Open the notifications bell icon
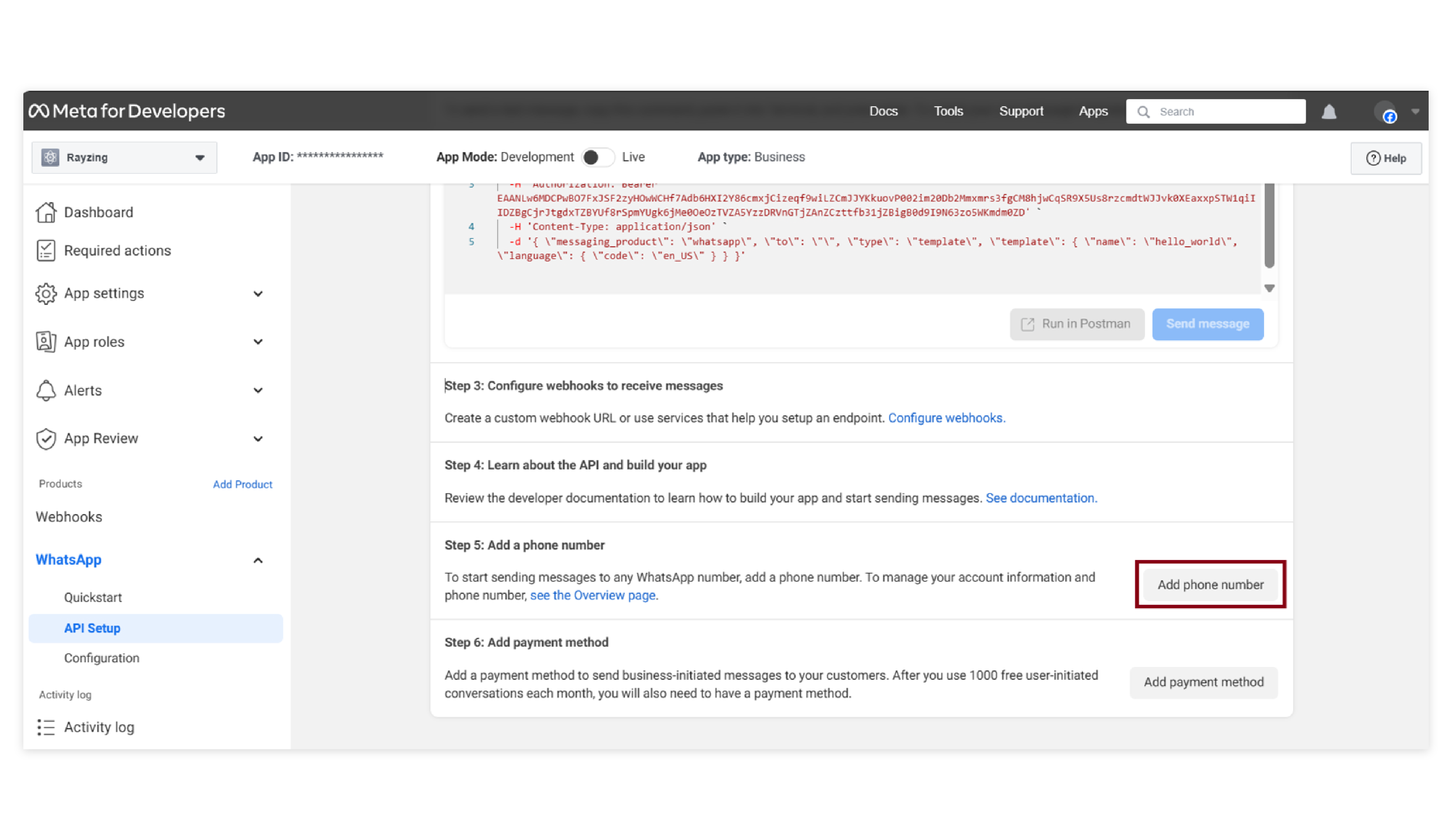Viewport: 1452px width, 840px height. [x=1329, y=112]
